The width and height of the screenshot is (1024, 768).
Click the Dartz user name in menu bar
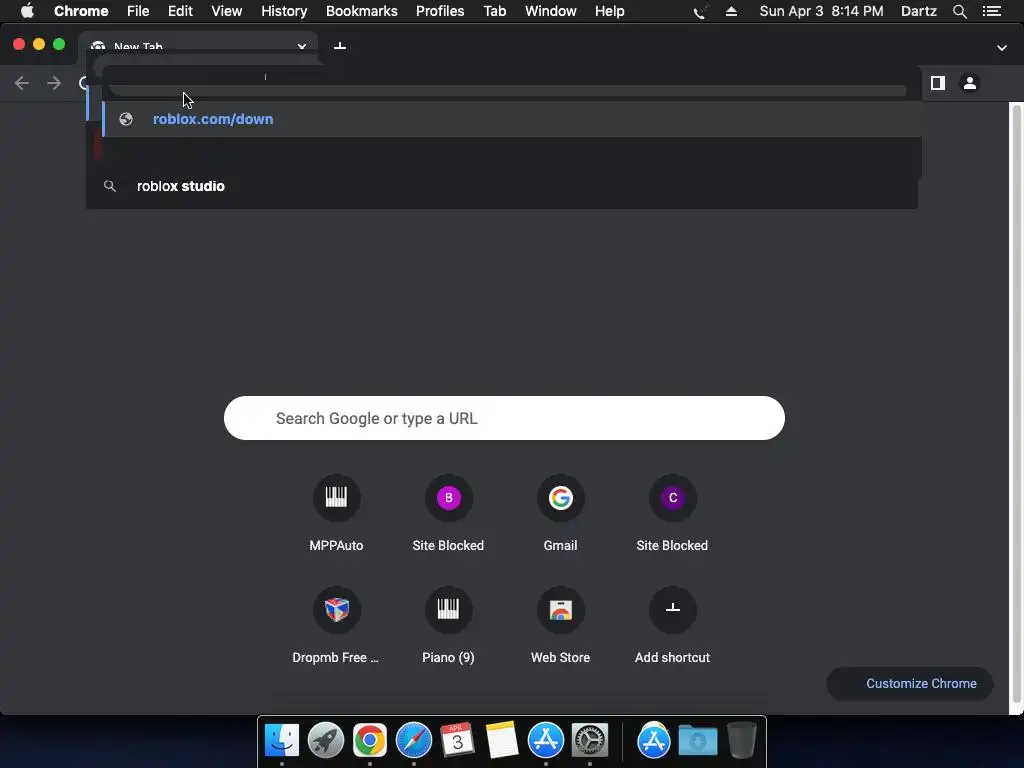pyautogui.click(x=918, y=11)
